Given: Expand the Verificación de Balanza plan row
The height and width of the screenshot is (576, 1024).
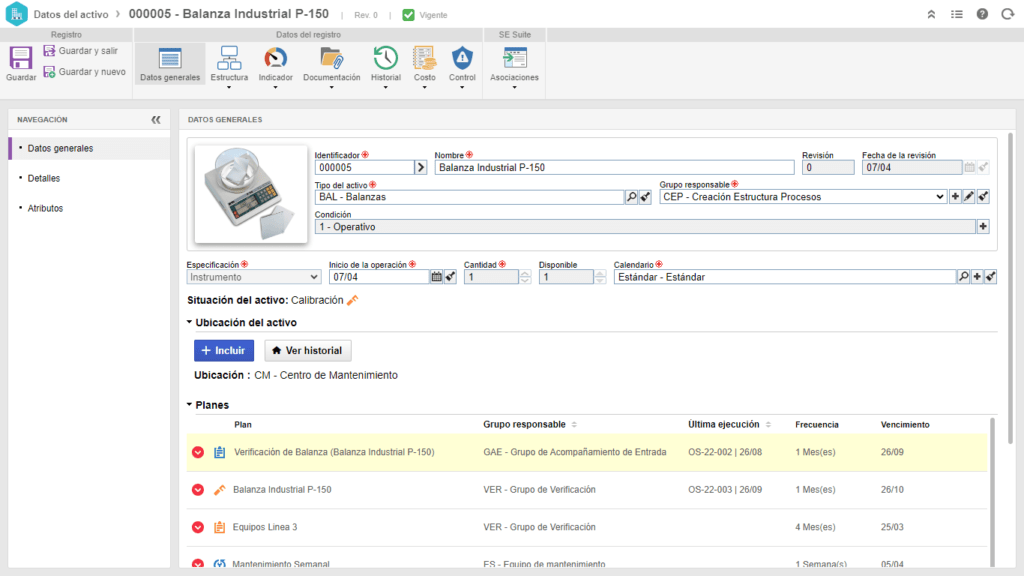Looking at the screenshot, I should point(198,452).
